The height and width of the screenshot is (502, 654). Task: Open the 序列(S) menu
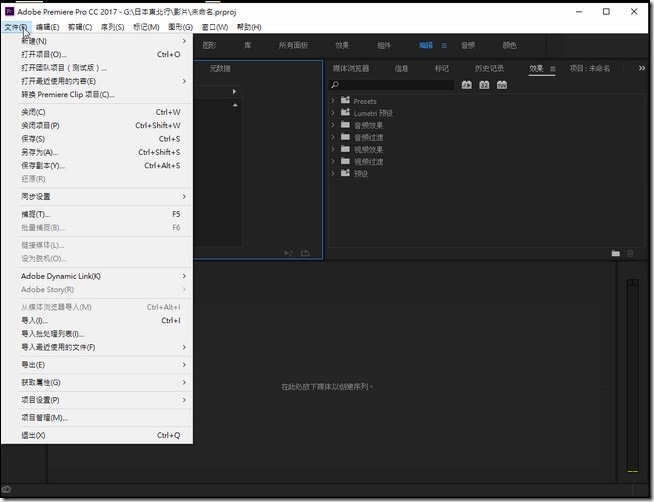112,27
